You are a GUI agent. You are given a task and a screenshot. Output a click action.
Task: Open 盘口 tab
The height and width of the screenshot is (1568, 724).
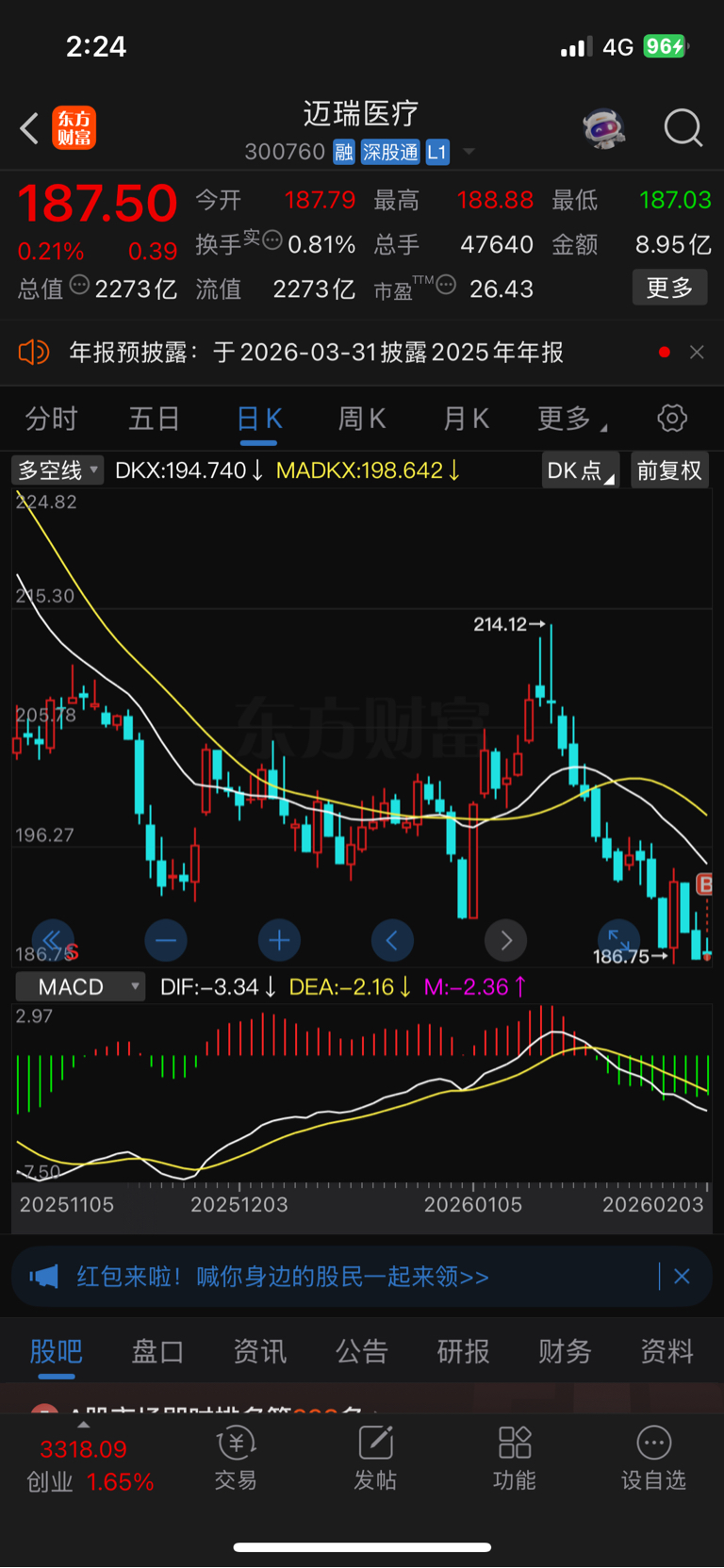[x=157, y=1352]
